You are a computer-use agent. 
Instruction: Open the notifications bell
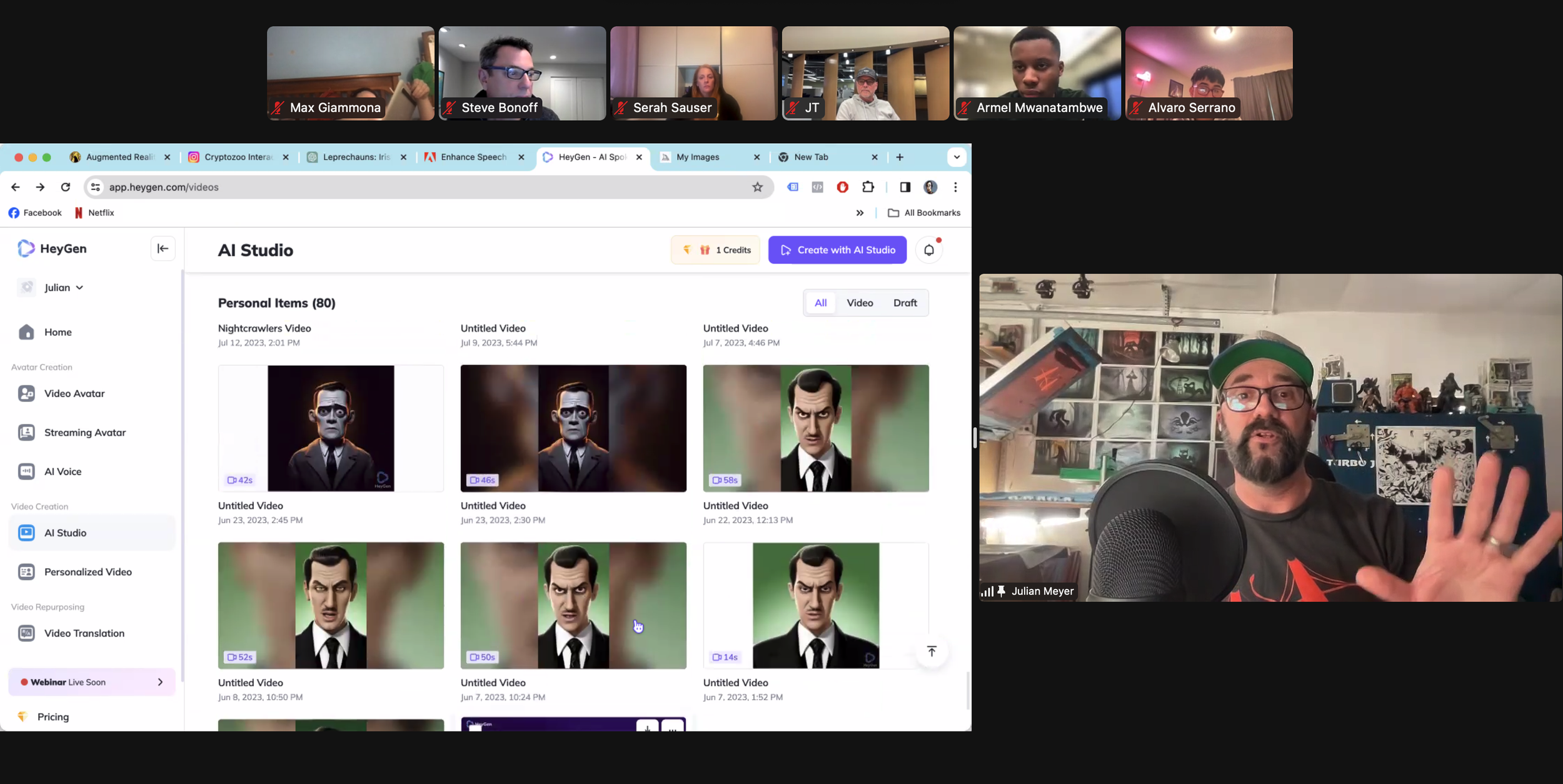coord(928,250)
